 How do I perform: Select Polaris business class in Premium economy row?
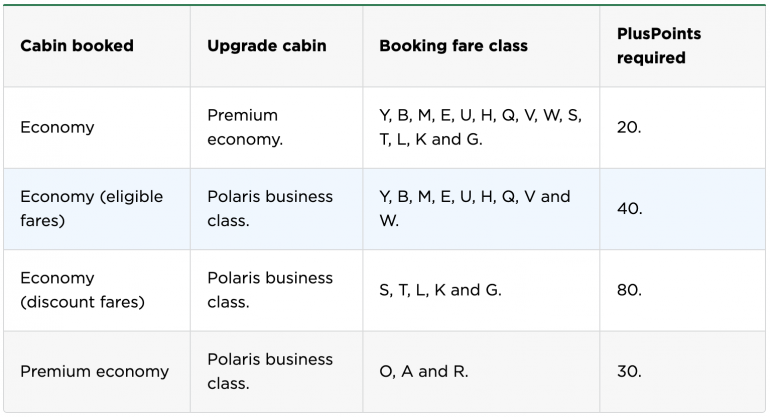[270, 371]
